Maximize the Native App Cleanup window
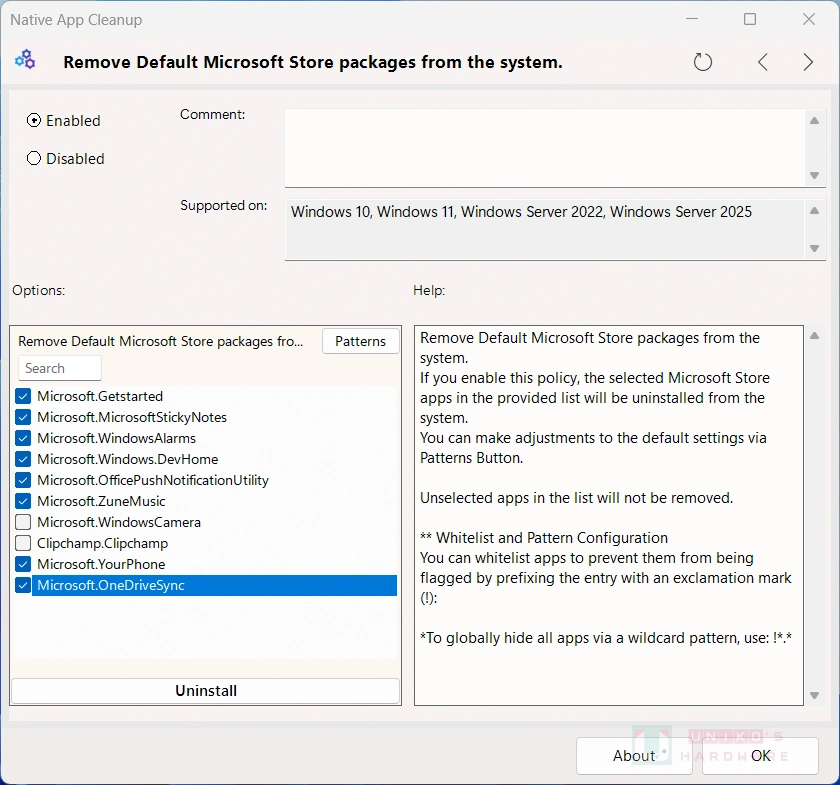The height and width of the screenshot is (785, 840). pos(750,19)
